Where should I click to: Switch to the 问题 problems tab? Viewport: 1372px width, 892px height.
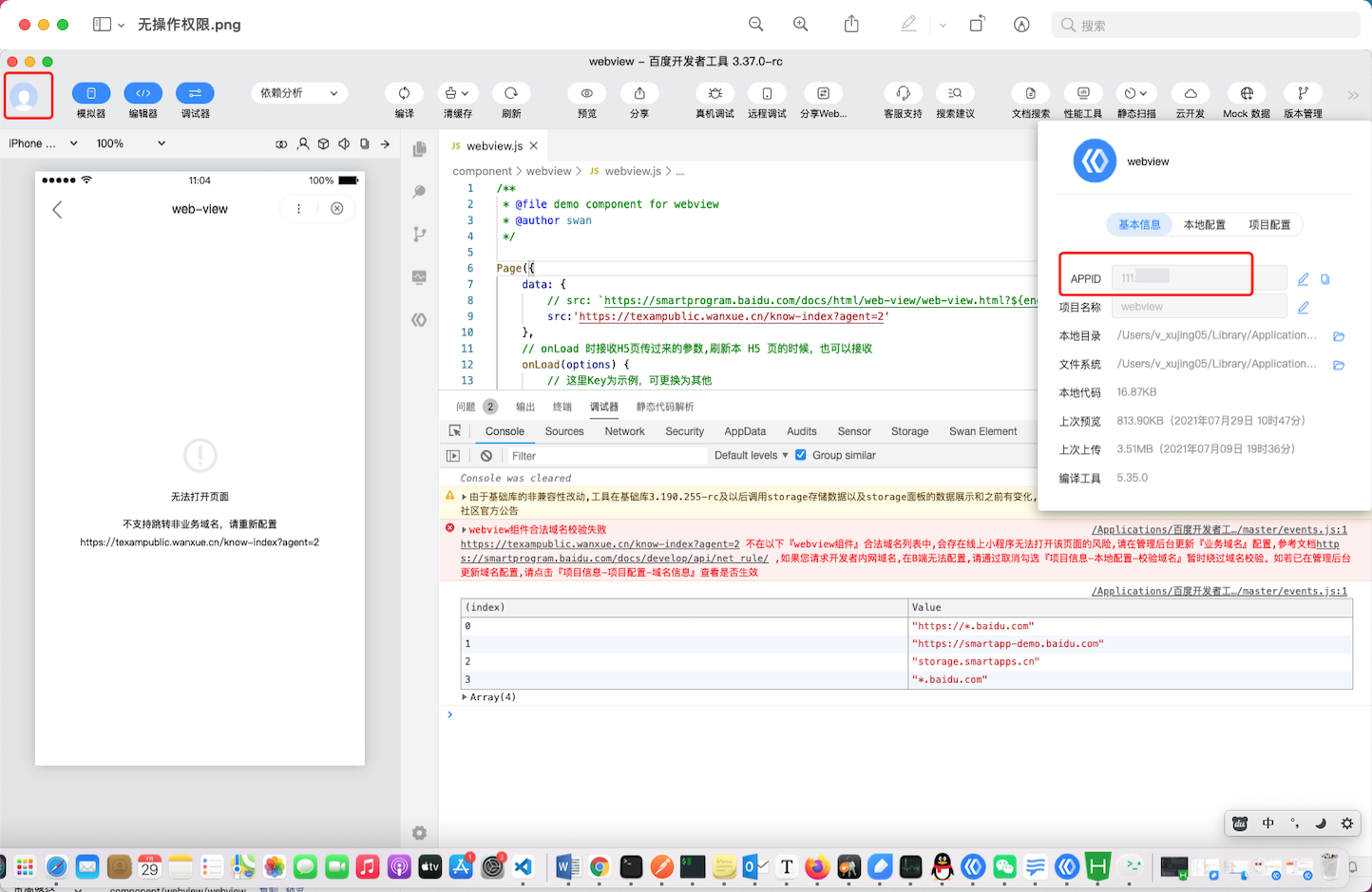(x=466, y=407)
